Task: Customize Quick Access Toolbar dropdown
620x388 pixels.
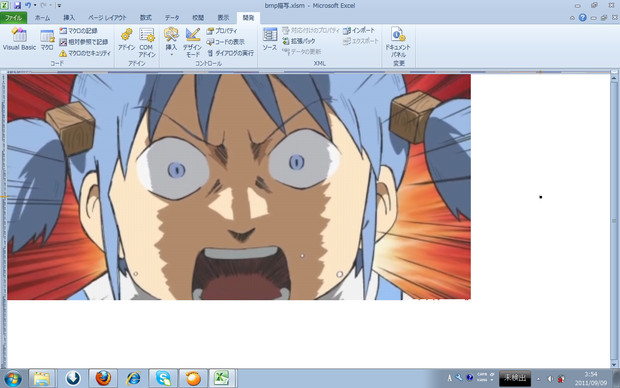Action: click(x=59, y=6)
